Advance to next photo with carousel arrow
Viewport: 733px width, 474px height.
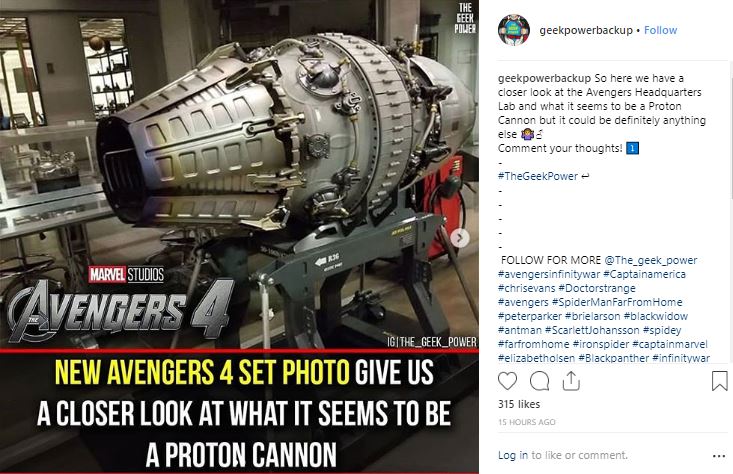[x=460, y=238]
